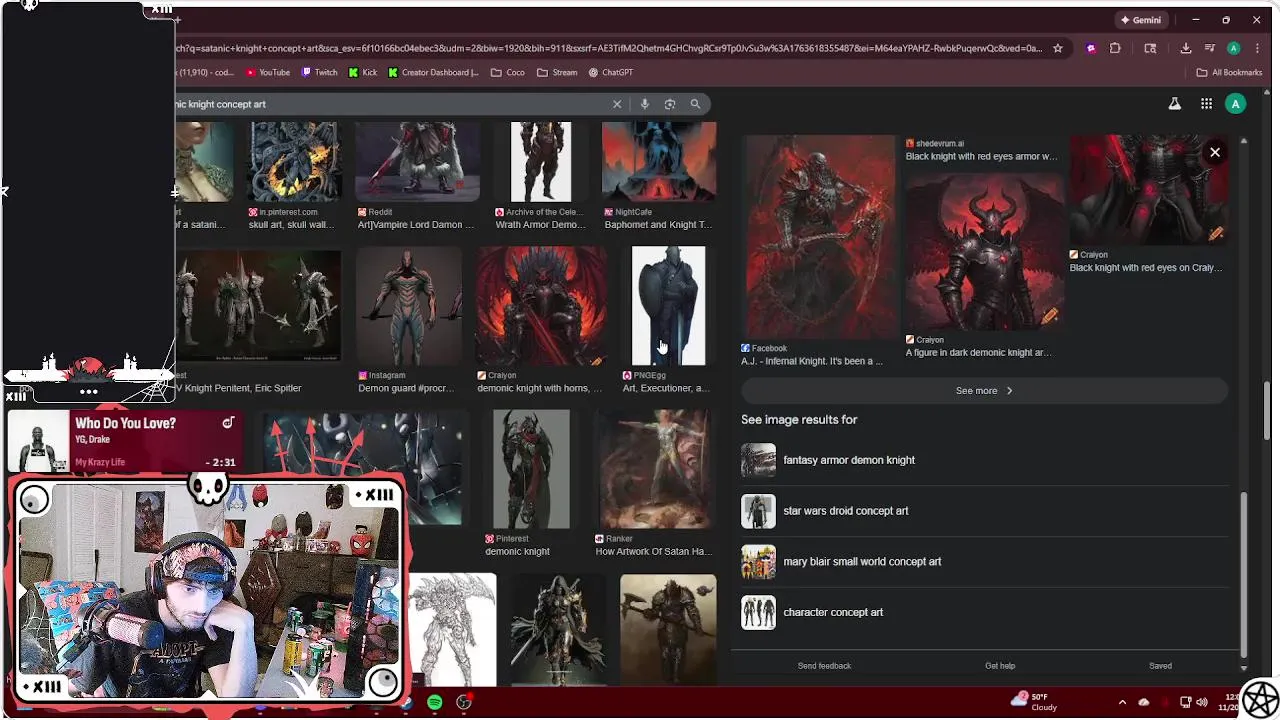Click 'skull art, skull wall...' caption
This screenshot has width=1280, height=720.
(x=291, y=225)
